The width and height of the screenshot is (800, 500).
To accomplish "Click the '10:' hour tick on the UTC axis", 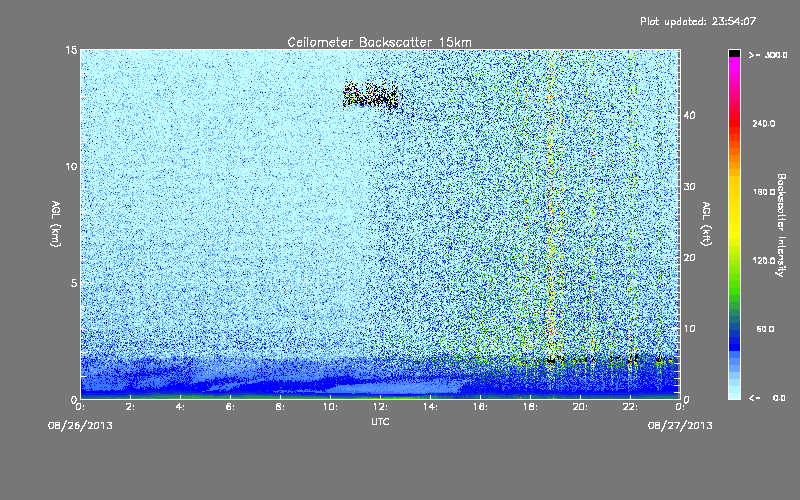I will pyautogui.click(x=331, y=407).
